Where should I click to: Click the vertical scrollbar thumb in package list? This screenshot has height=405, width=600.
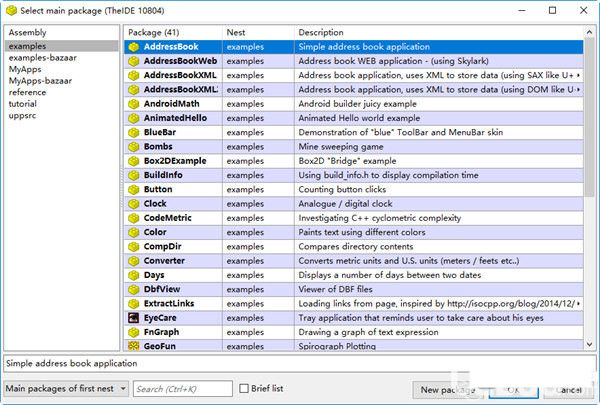click(x=590, y=117)
